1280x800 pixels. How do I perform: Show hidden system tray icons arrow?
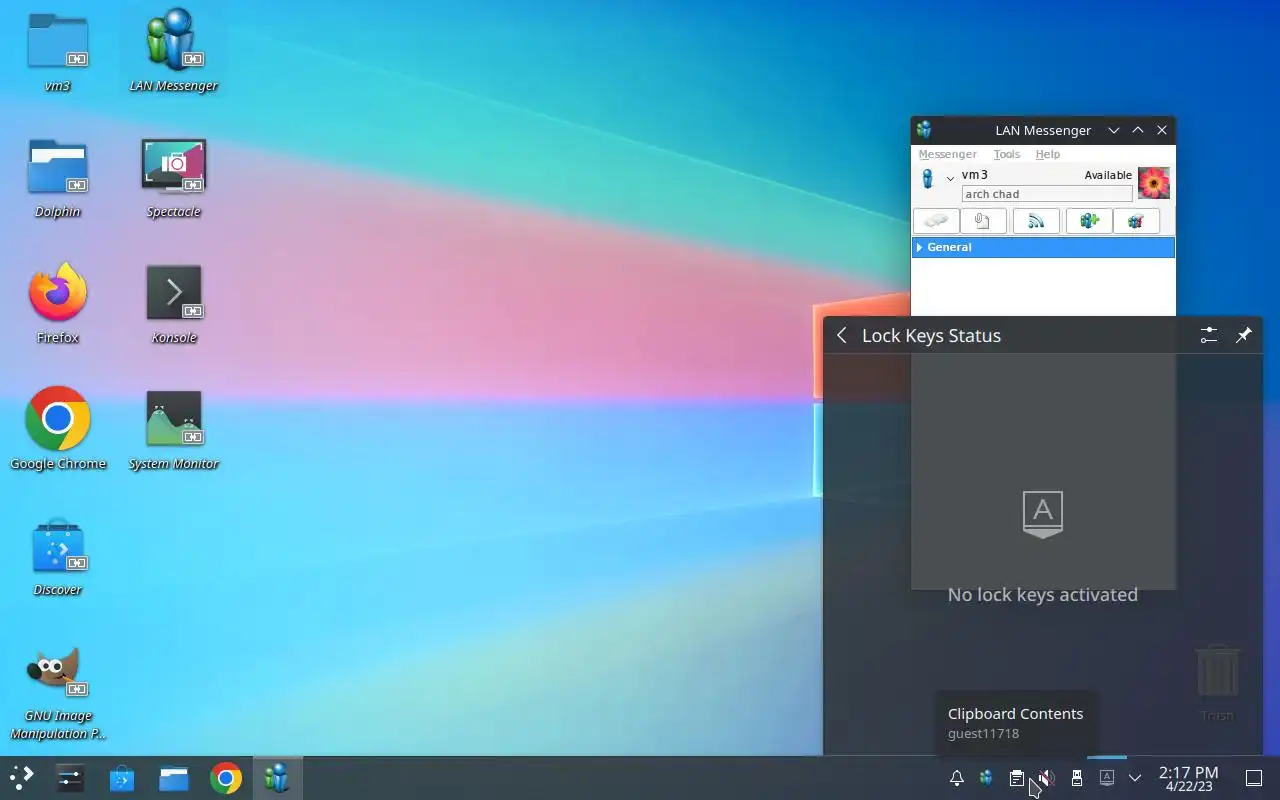(x=1135, y=778)
